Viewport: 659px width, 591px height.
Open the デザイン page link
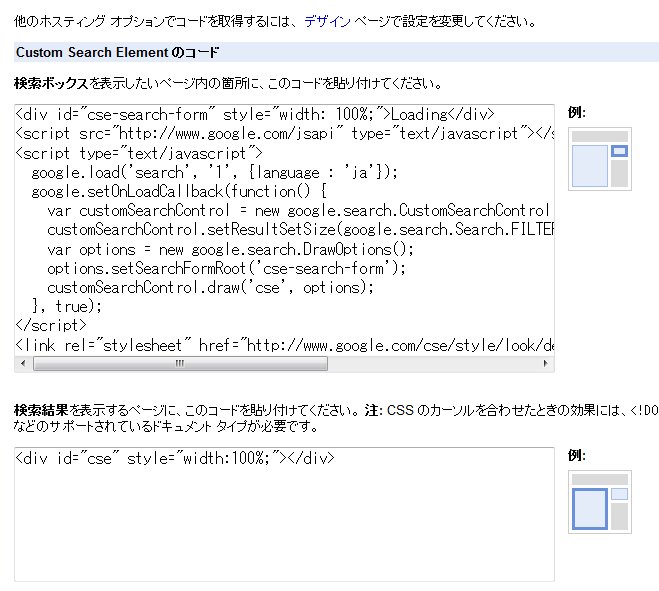pyautogui.click(x=327, y=21)
